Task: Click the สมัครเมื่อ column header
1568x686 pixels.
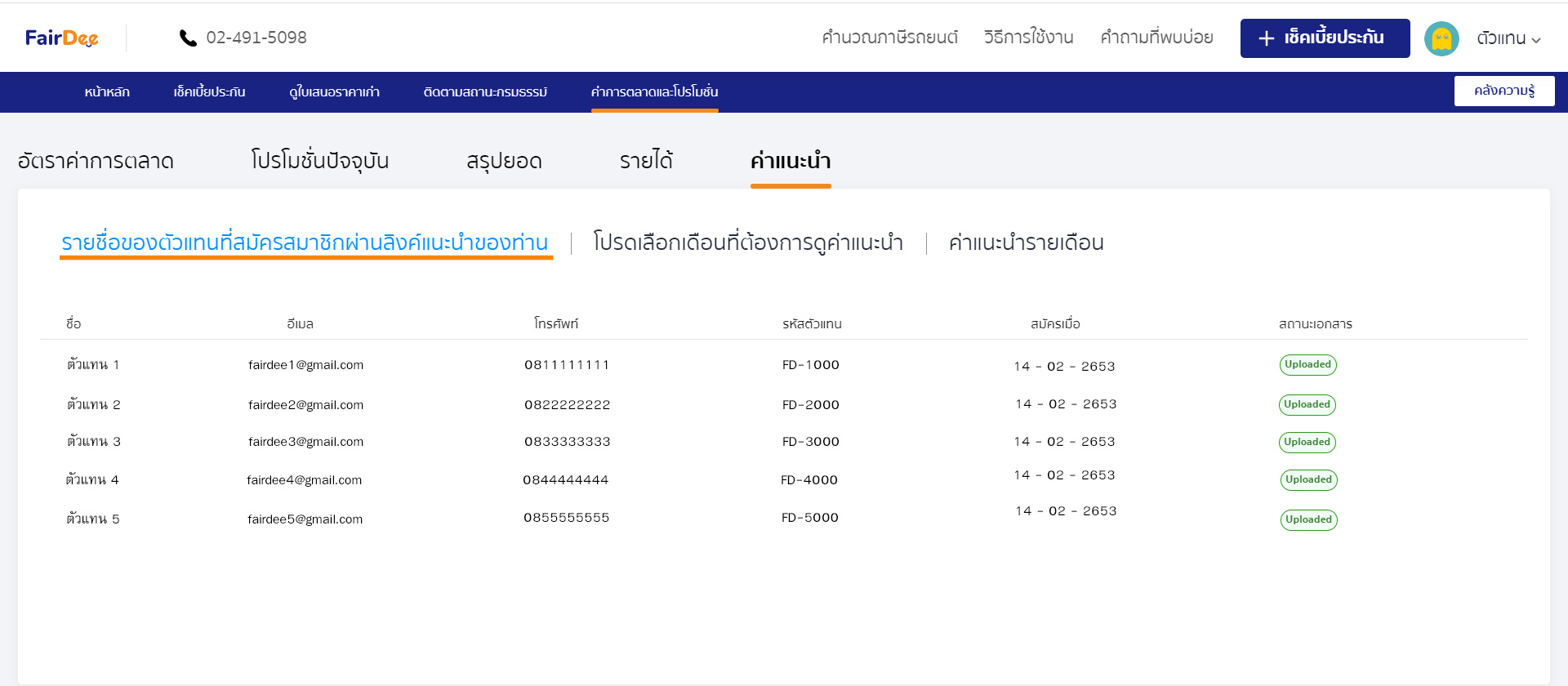Action: [1055, 323]
